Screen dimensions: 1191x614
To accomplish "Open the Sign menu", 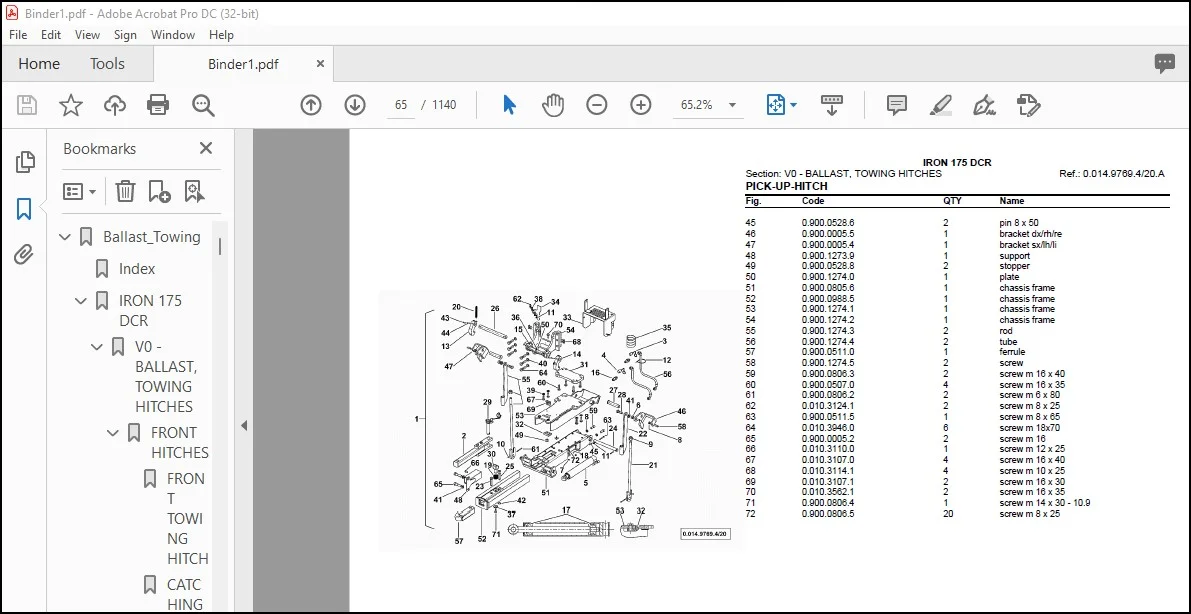I will point(125,35).
